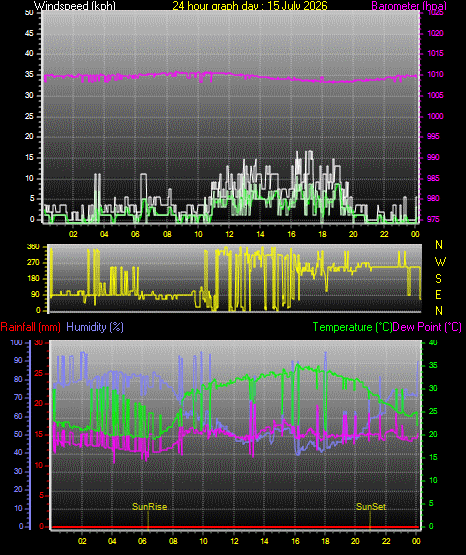Select the SunSet label in the lower graph
The height and width of the screenshot is (555, 466).
371,507
